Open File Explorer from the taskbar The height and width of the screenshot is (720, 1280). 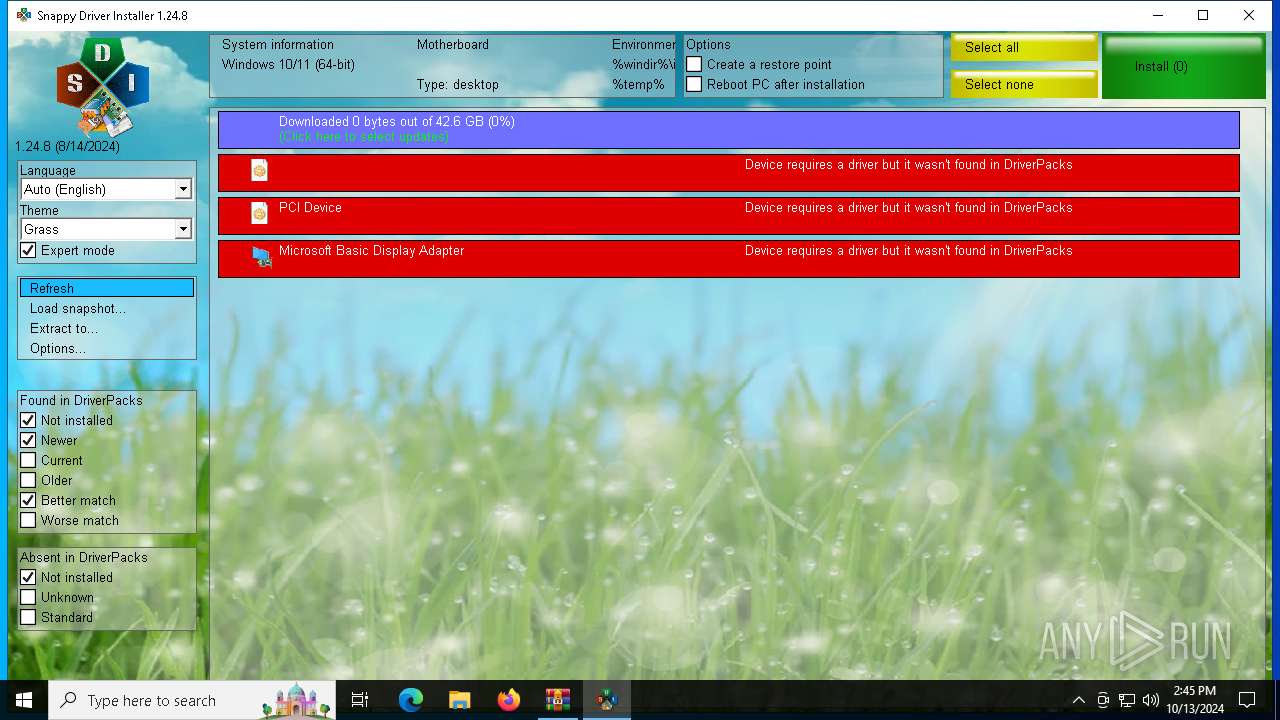(x=459, y=700)
